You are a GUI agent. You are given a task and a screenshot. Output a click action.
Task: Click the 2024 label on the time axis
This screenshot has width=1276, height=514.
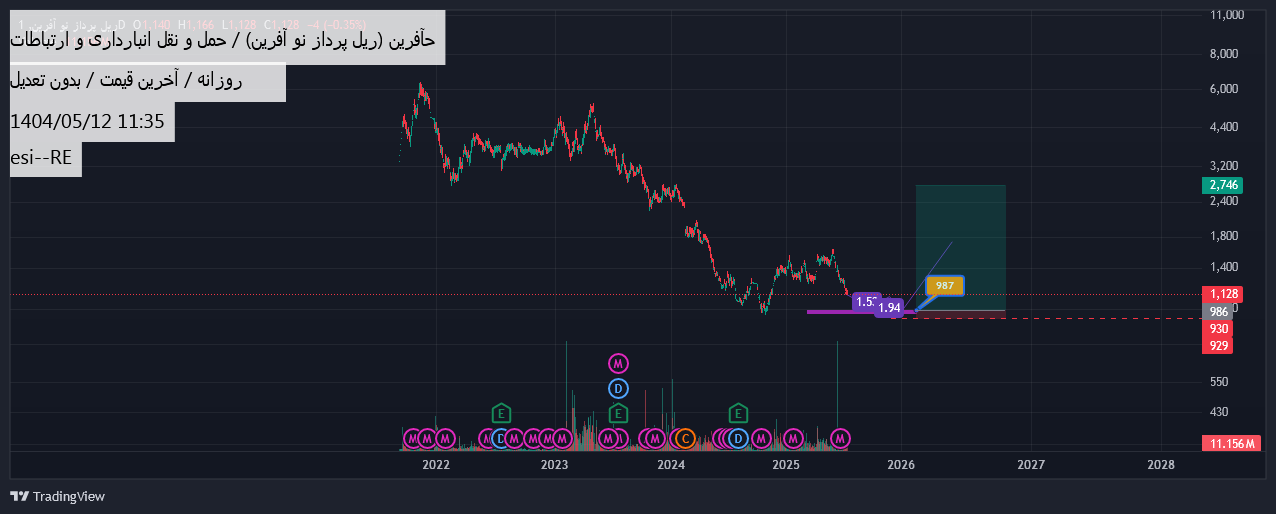point(670,465)
